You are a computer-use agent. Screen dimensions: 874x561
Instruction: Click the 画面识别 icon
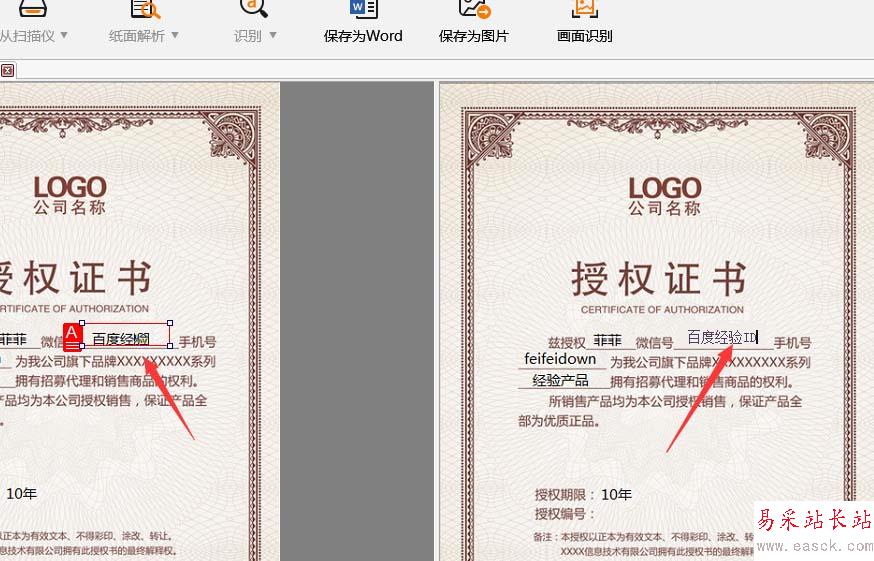coord(585,8)
